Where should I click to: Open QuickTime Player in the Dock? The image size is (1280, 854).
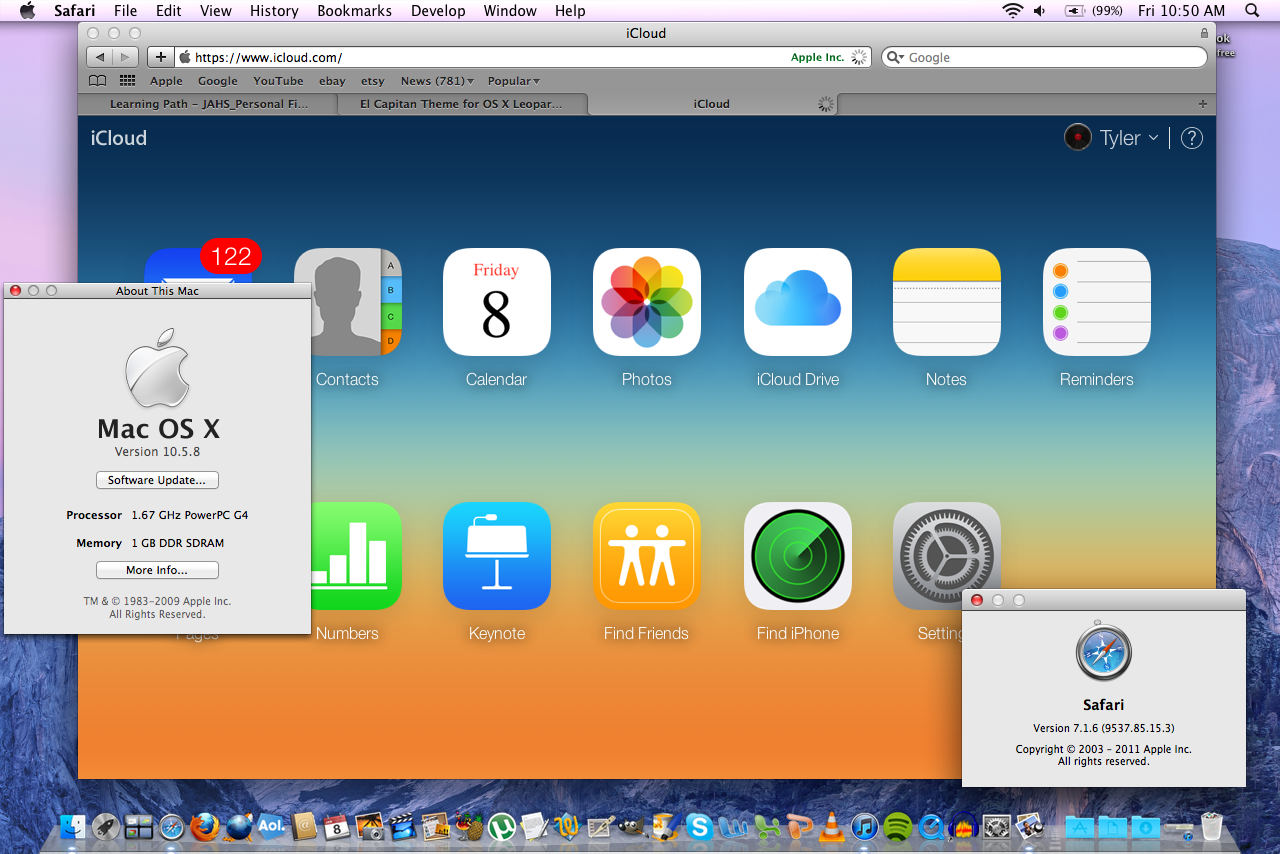pos(931,826)
